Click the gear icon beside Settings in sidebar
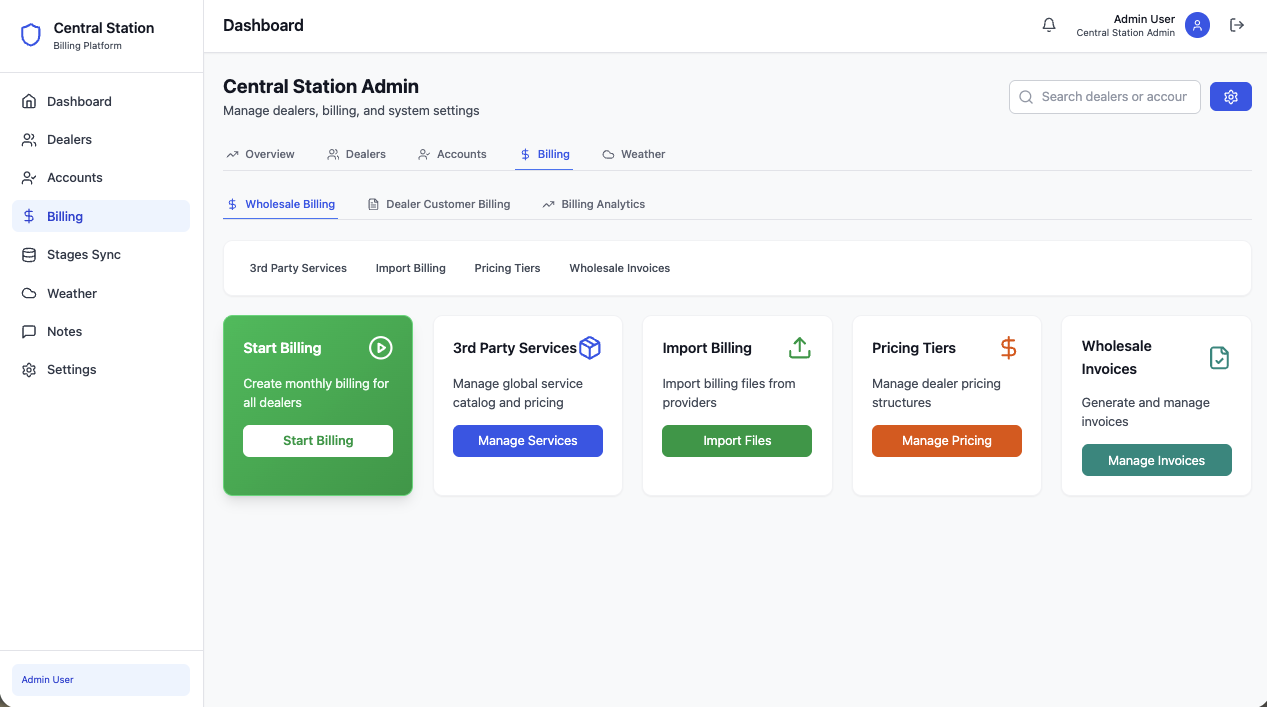The image size is (1267, 707). 29,369
